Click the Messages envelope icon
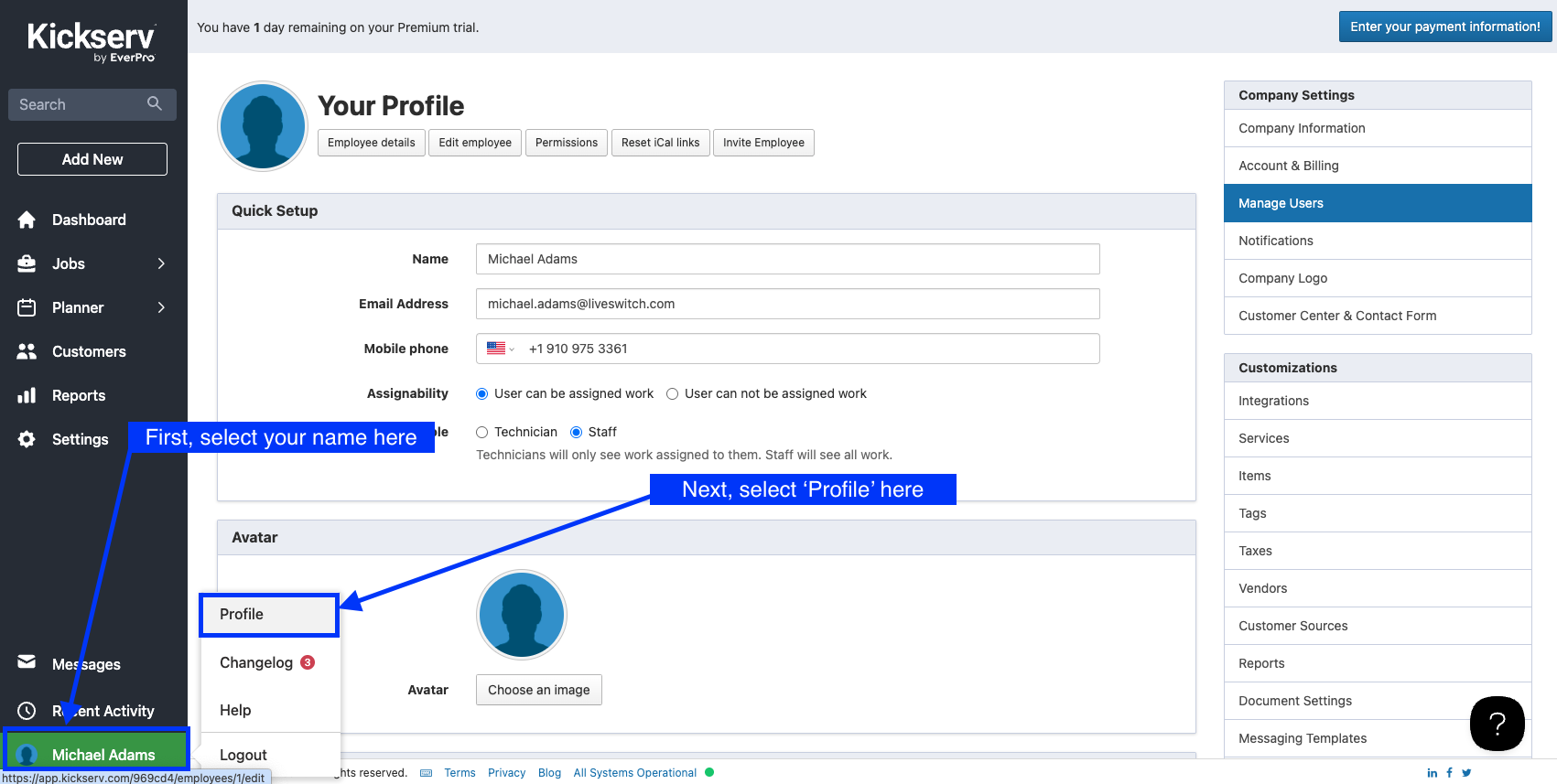 coord(27,661)
